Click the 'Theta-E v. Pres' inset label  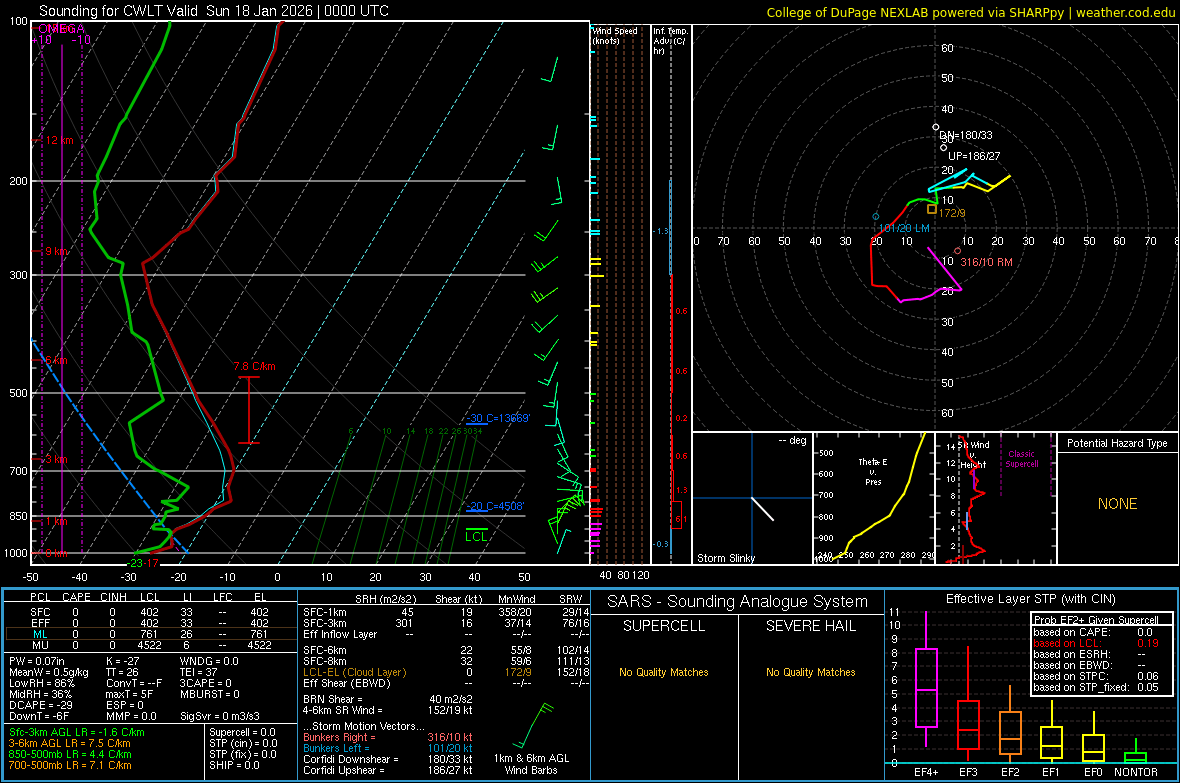873,471
